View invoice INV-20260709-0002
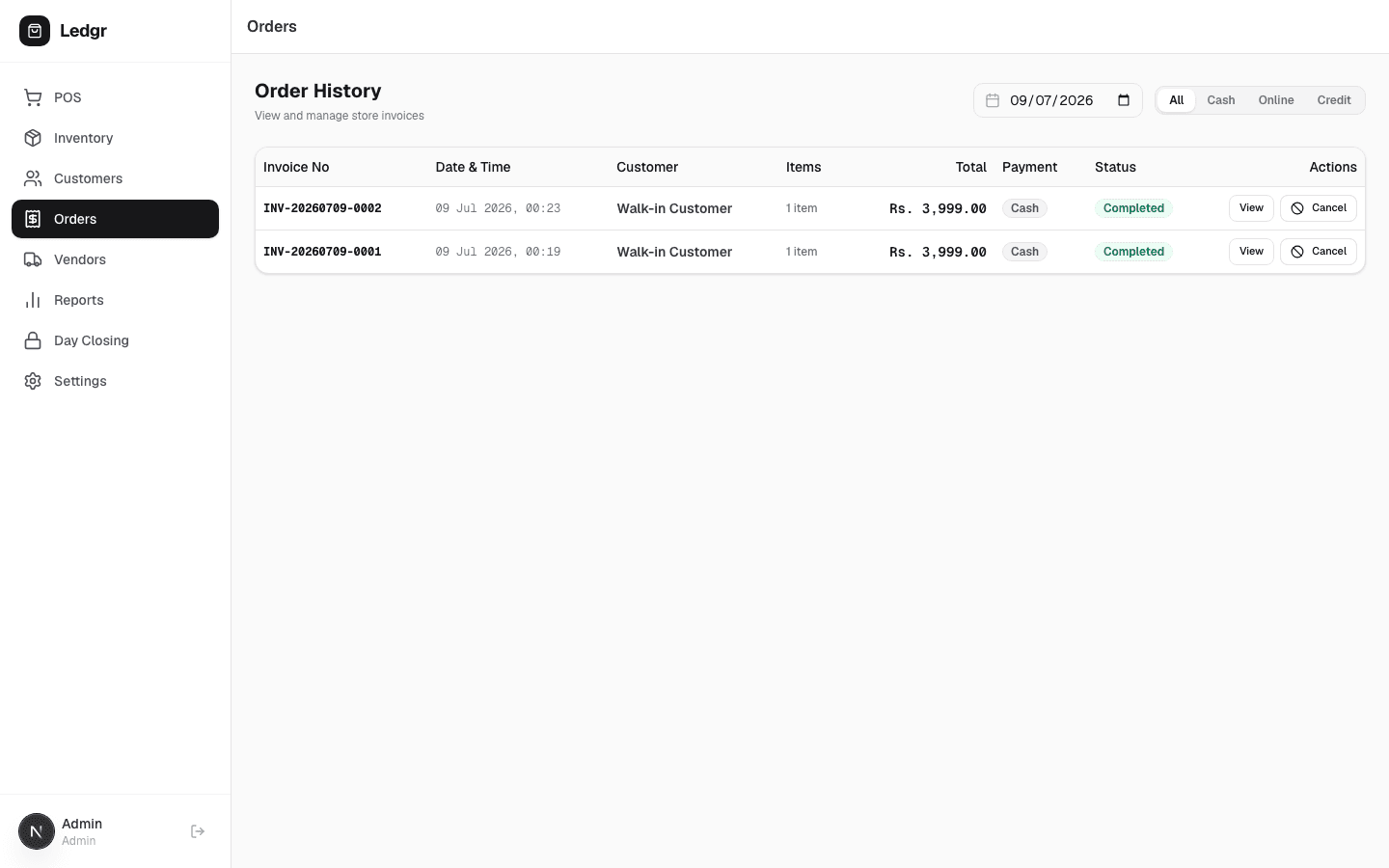This screenshot has height=868, width=1389. click(1251, 208)
